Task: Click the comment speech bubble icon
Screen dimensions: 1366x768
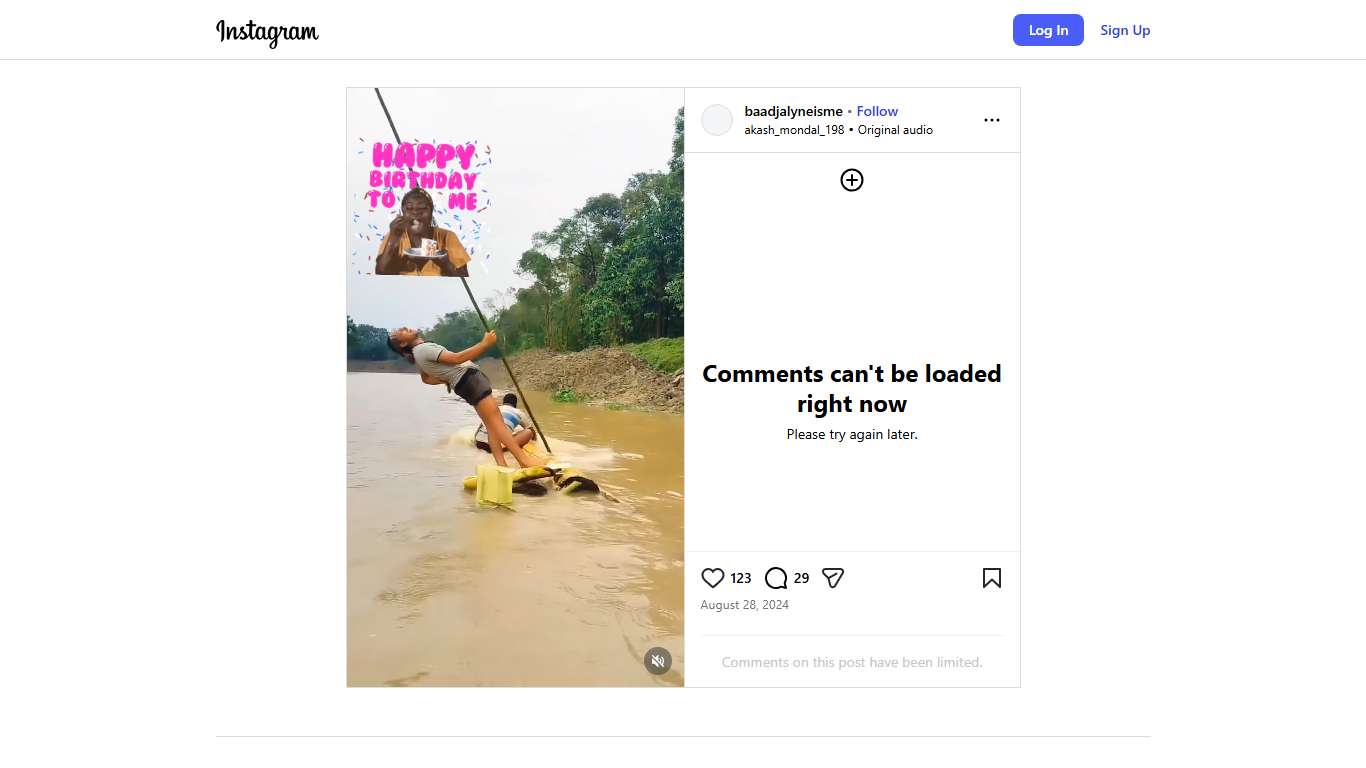Action: pyautogui.click(x=776, y=578)
